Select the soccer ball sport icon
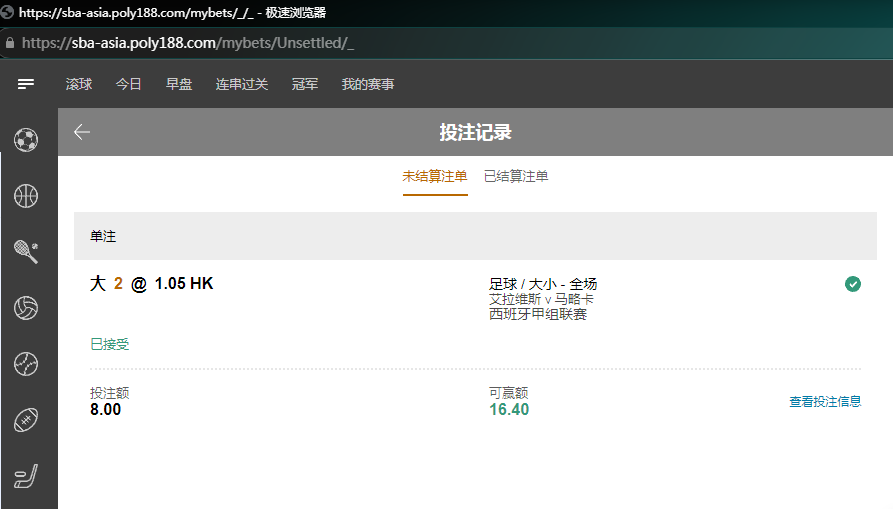The image size is (893, 509). tap(27, 139)
